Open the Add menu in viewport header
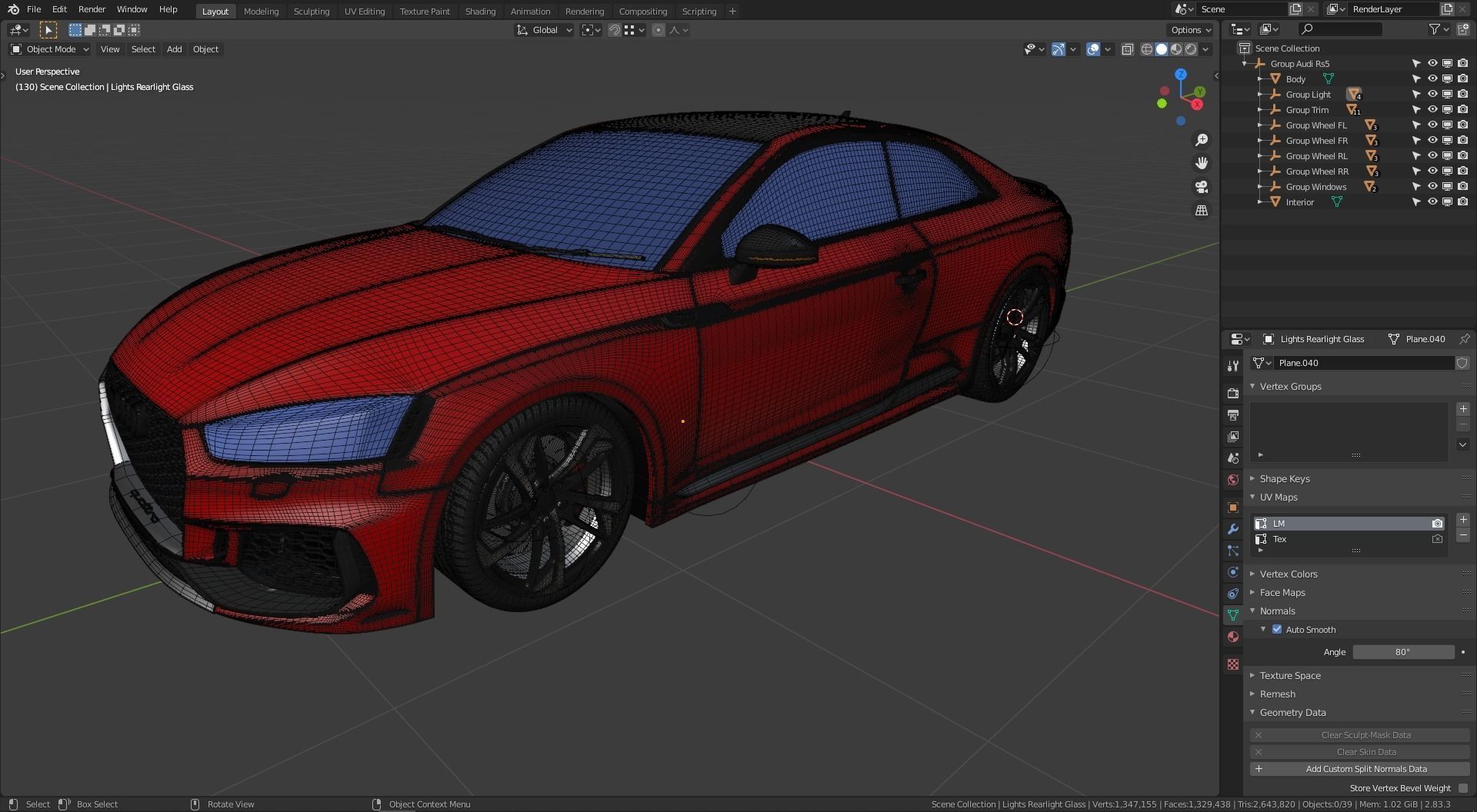The height and width of the screenshot is (812, 1477). point(175,49)
